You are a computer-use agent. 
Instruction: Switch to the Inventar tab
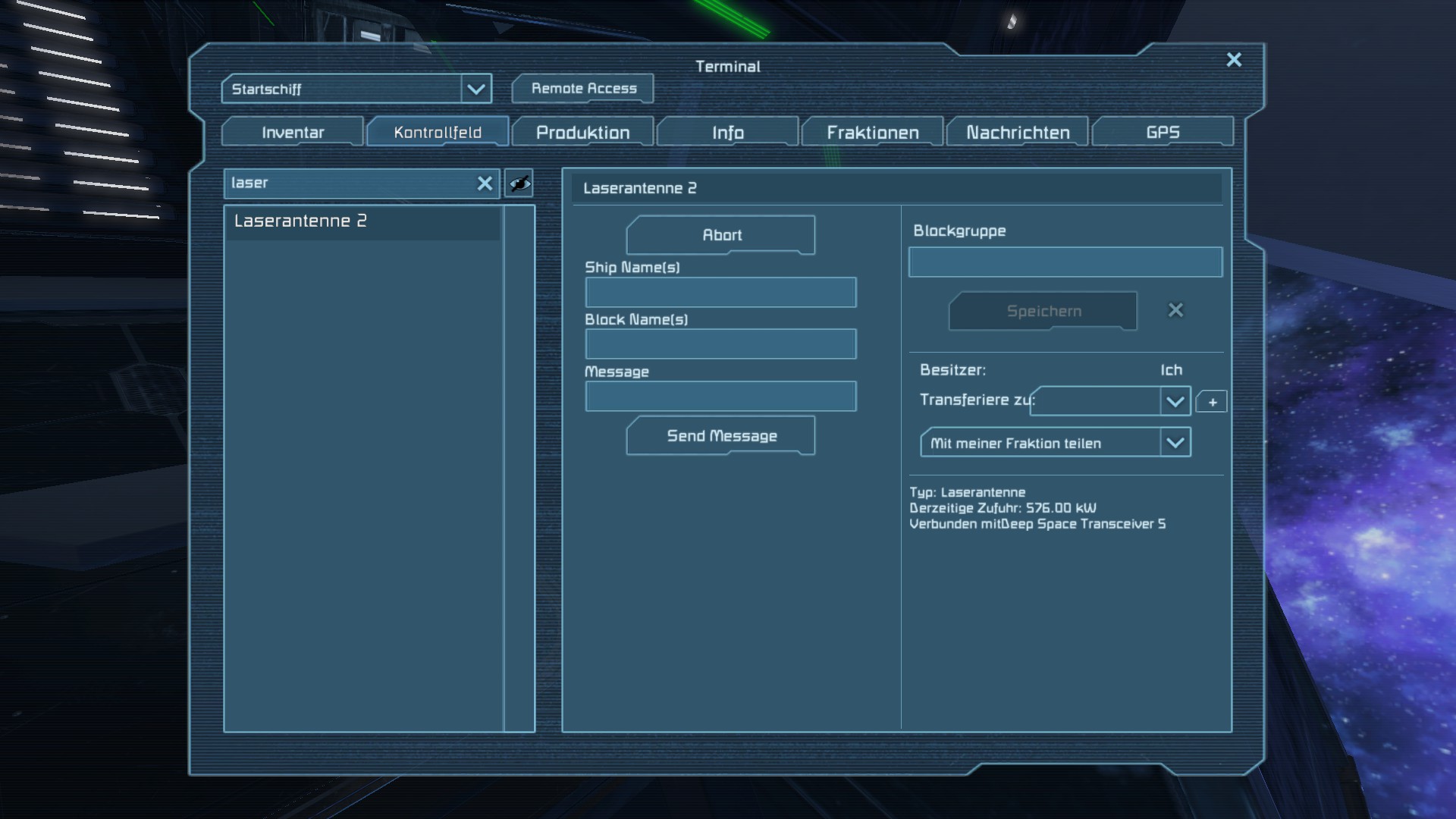[293, 133]
